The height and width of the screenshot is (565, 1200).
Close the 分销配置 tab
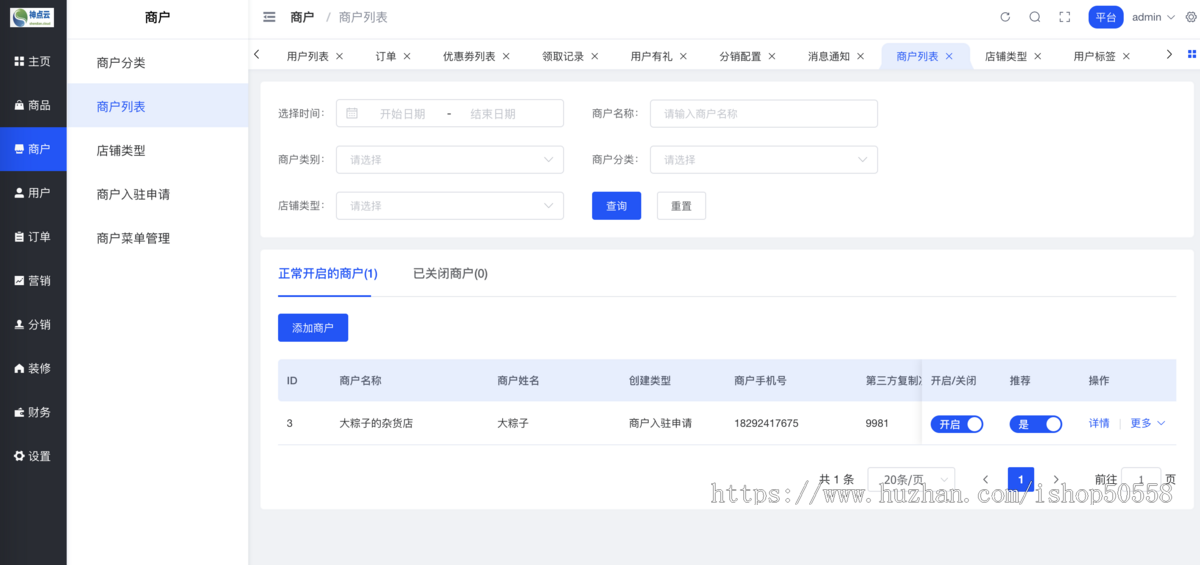pos(772,57)
